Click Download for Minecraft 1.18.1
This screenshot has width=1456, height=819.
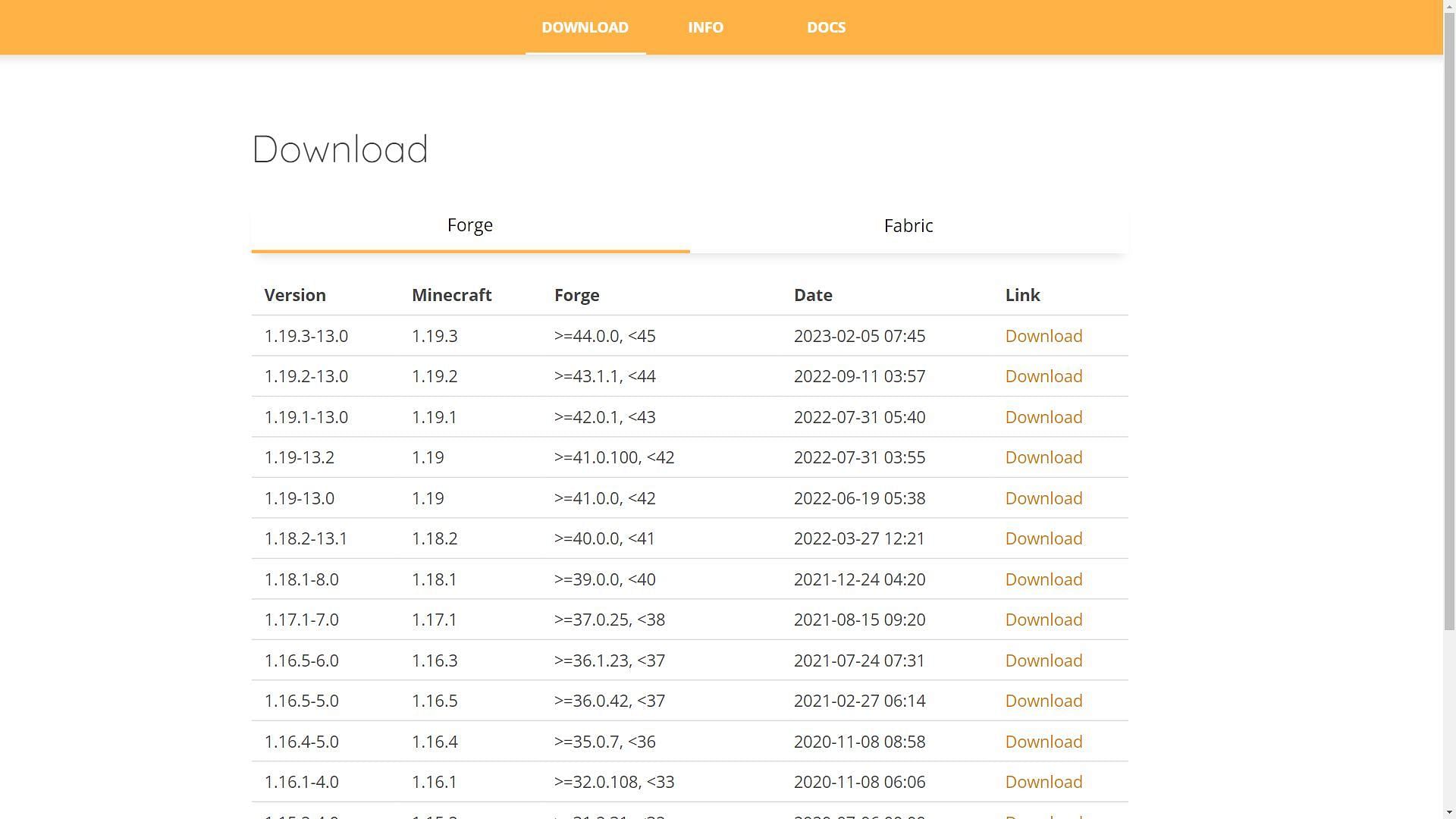point(1044,579)
